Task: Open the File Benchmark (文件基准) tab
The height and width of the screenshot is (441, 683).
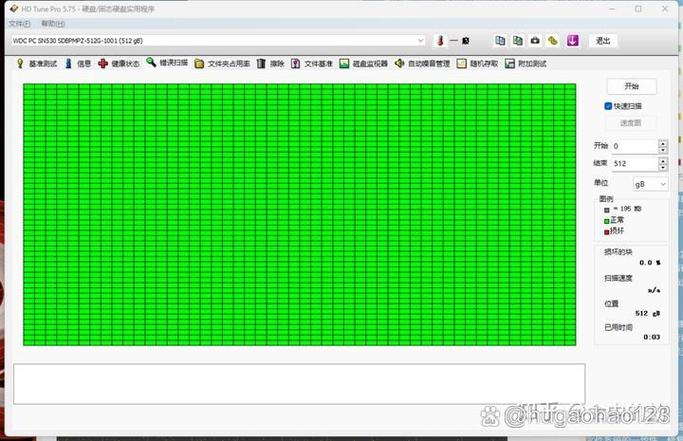Action: (x=312, y=64)
